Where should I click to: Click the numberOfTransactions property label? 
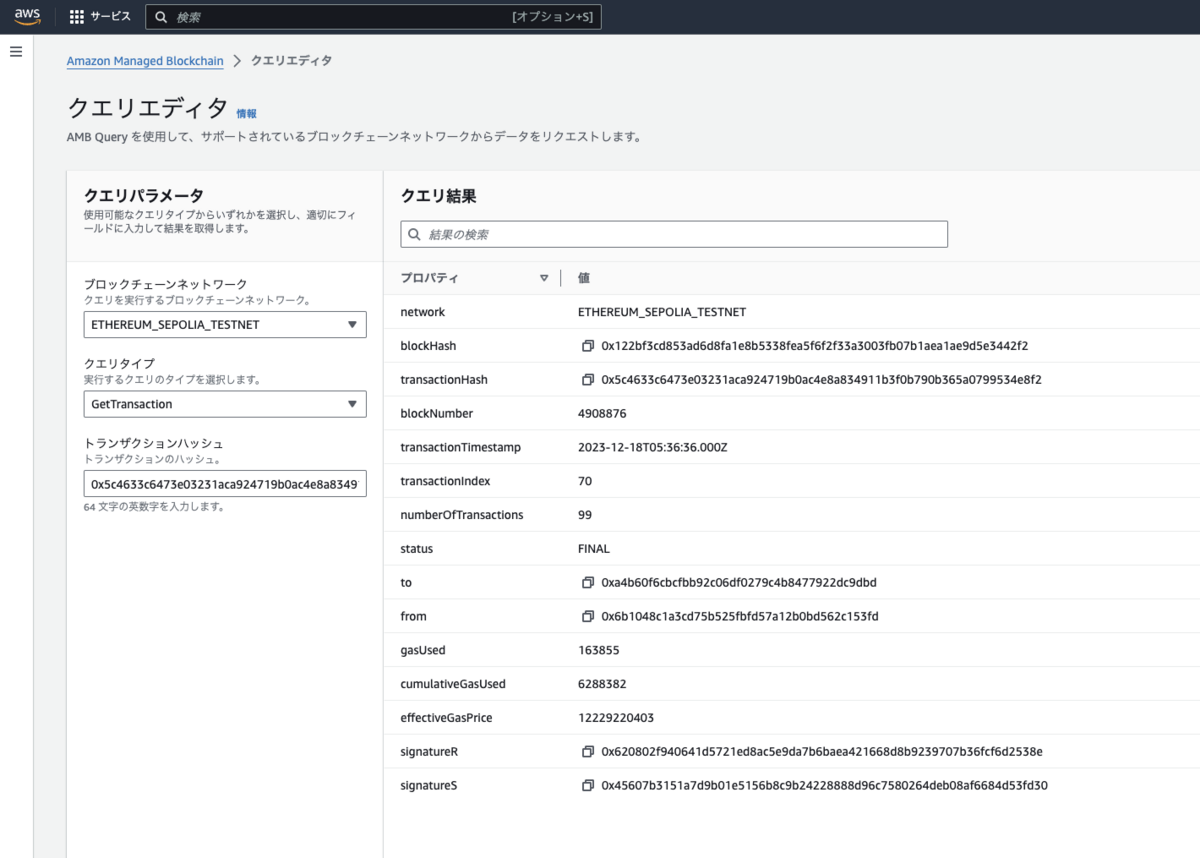pyautogui.click(x=462, y=515)
